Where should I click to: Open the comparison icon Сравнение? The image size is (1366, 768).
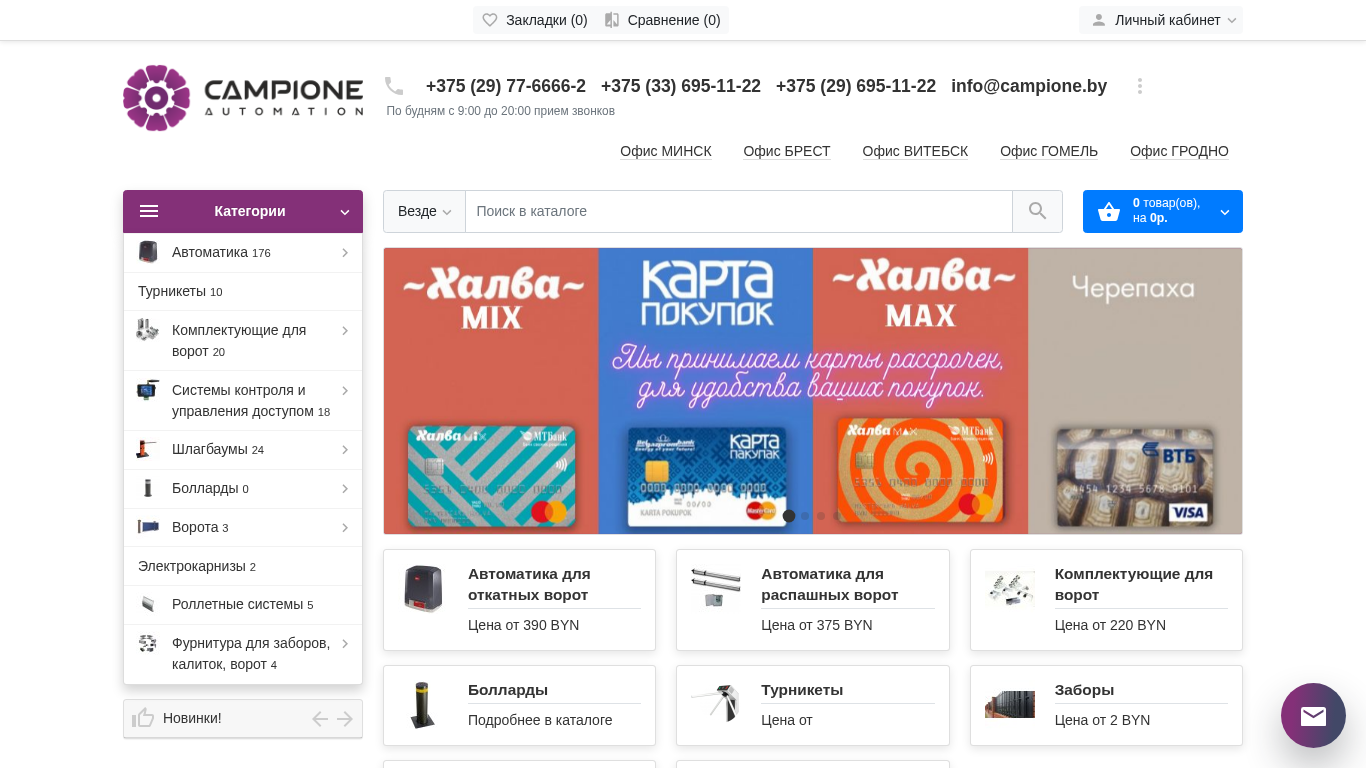click(x=612, y=20)
